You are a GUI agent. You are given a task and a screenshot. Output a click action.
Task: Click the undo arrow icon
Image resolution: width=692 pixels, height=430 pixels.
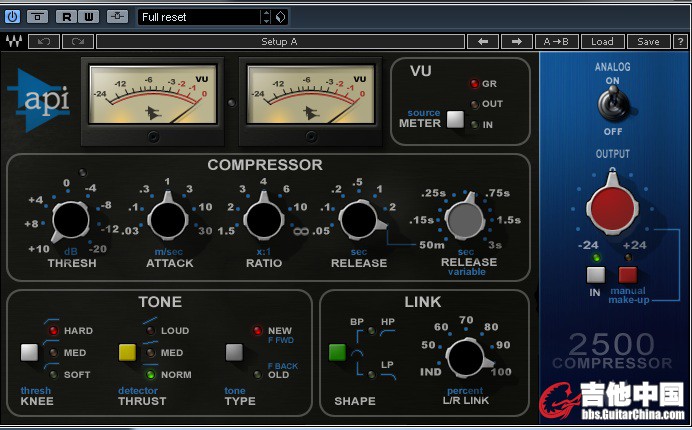pyautogui.click(x=44, y=42)
